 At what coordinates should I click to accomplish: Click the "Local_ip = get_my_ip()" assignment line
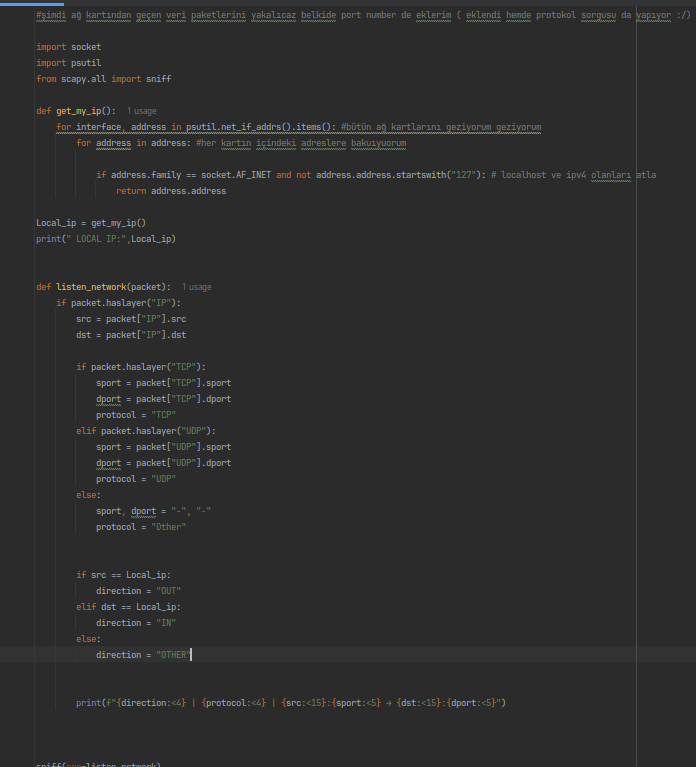point(91,223)
